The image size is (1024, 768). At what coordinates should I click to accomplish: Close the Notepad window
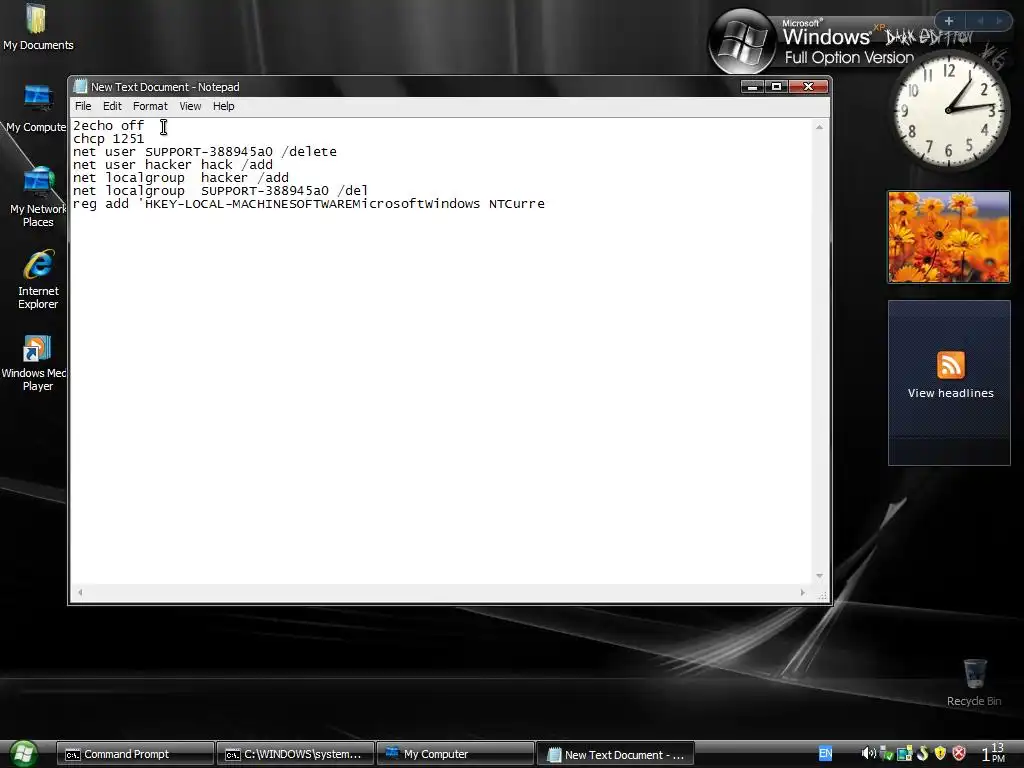pyautogui.click(x=808, y=86)
